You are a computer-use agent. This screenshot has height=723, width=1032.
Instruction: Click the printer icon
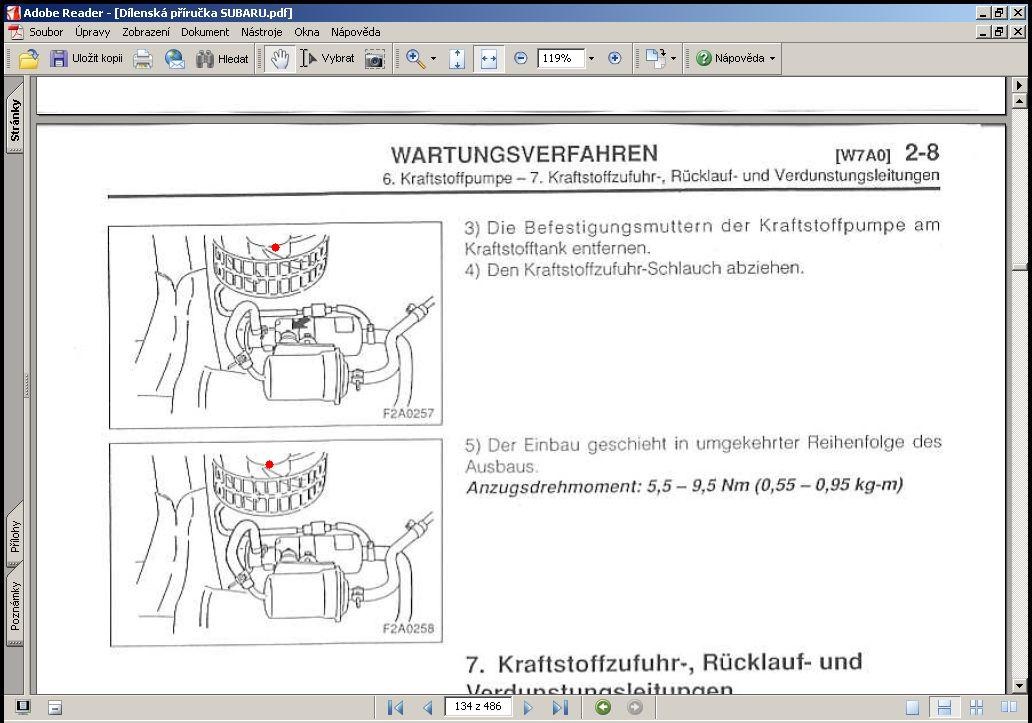(143, 59)
